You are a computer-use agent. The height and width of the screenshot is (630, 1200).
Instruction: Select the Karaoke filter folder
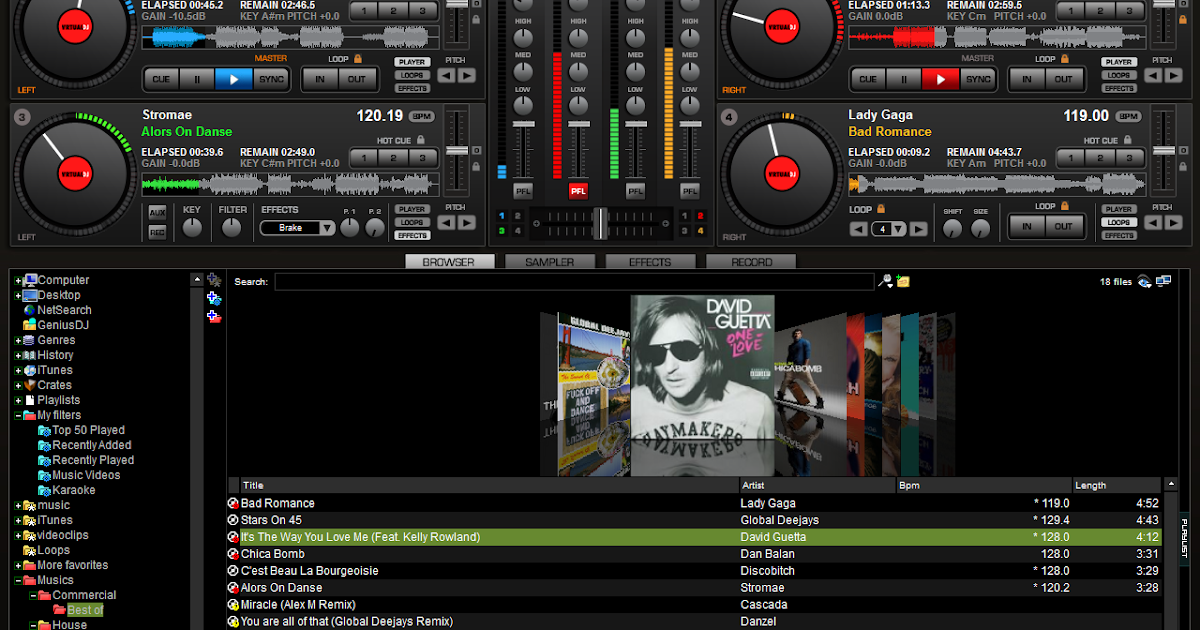click(x=67, y=490)
